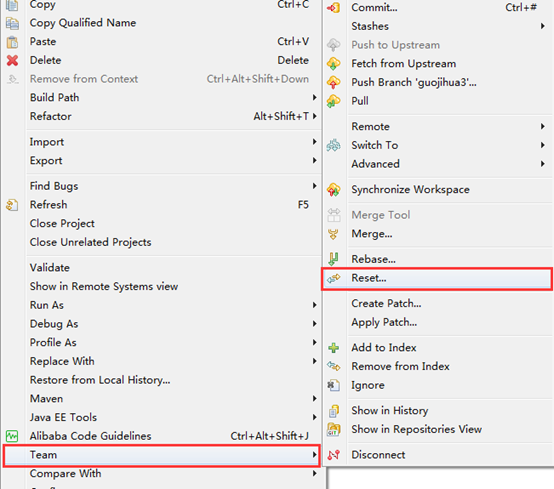
Task: Open Java EE Tools menu entry
Action: [x=63, y=418]
